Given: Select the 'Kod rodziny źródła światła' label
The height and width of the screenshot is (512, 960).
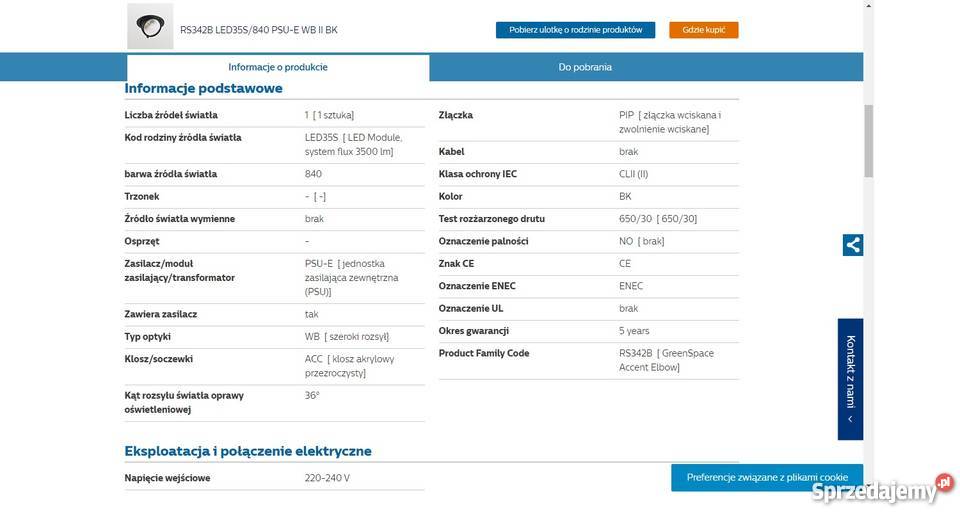Looking at the screenshot, I should click(x=182, y=138).
